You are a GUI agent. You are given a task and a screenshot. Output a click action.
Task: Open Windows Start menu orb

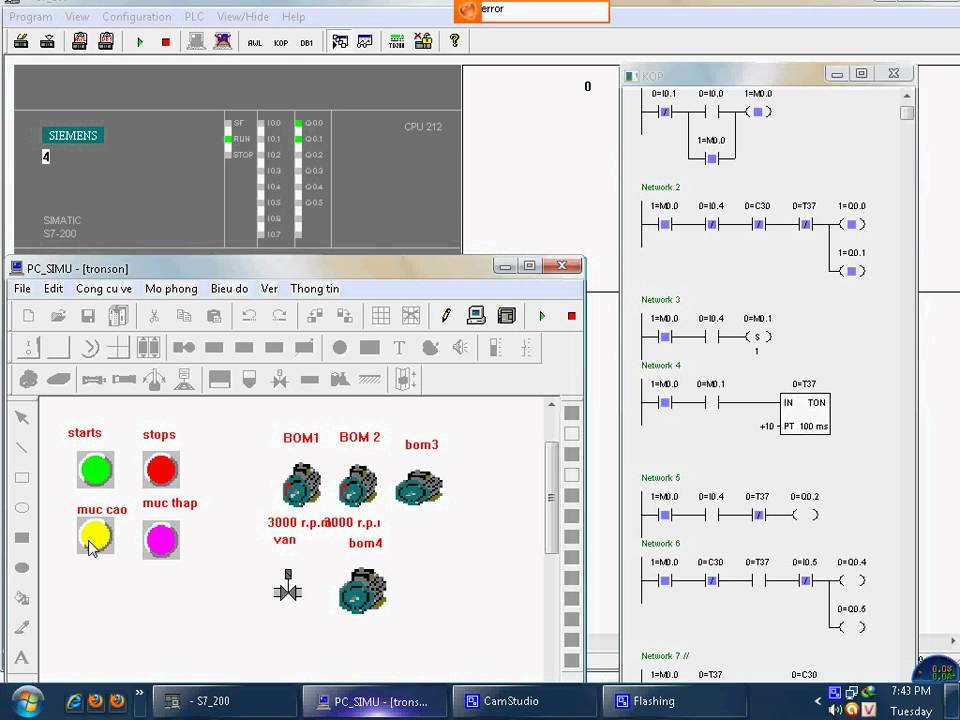point(26,702)
